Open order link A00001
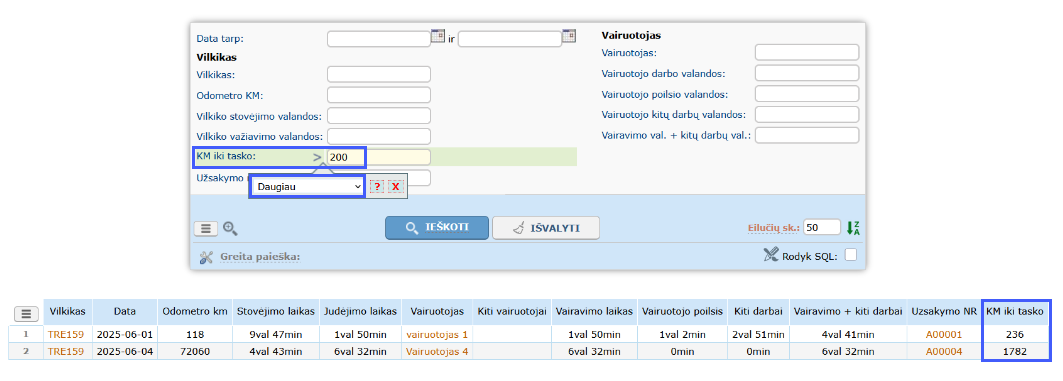The width and height of the screenshot is (1063, 381). pyautogui.click(x=944, y=334)
